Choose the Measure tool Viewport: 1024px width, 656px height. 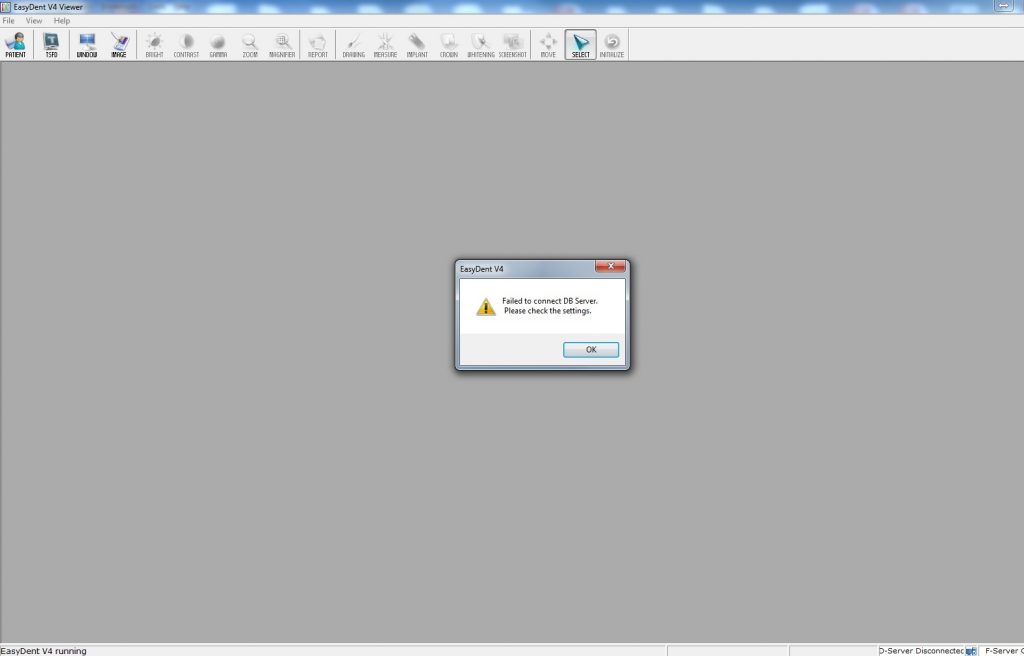pyautogui.click(x=385, y=45)
